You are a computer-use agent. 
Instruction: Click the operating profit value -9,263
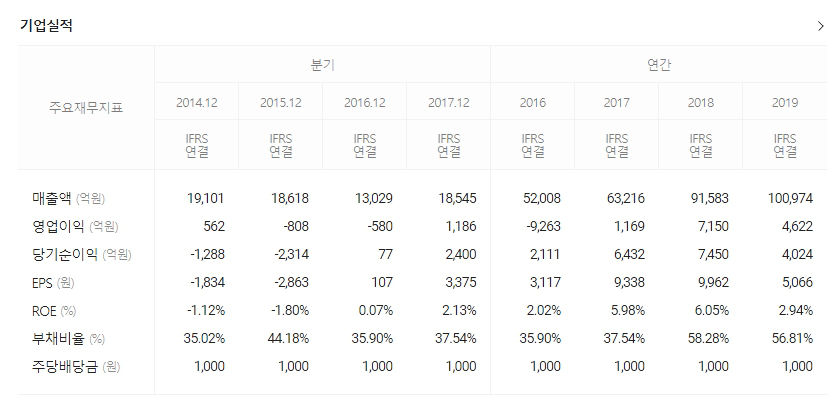pos(543,226)
